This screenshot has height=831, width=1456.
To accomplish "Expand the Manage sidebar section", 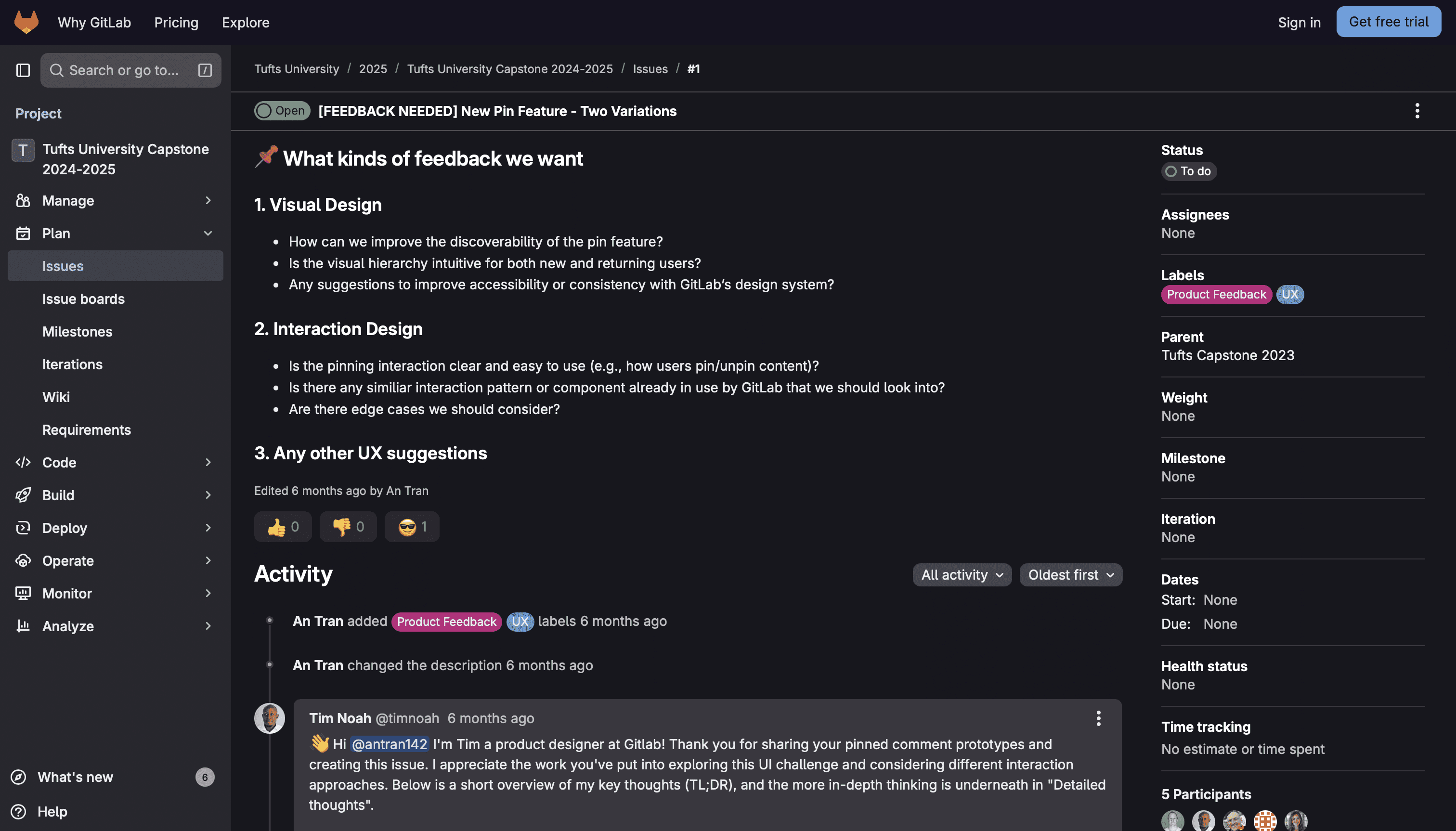I will point(115,200).
